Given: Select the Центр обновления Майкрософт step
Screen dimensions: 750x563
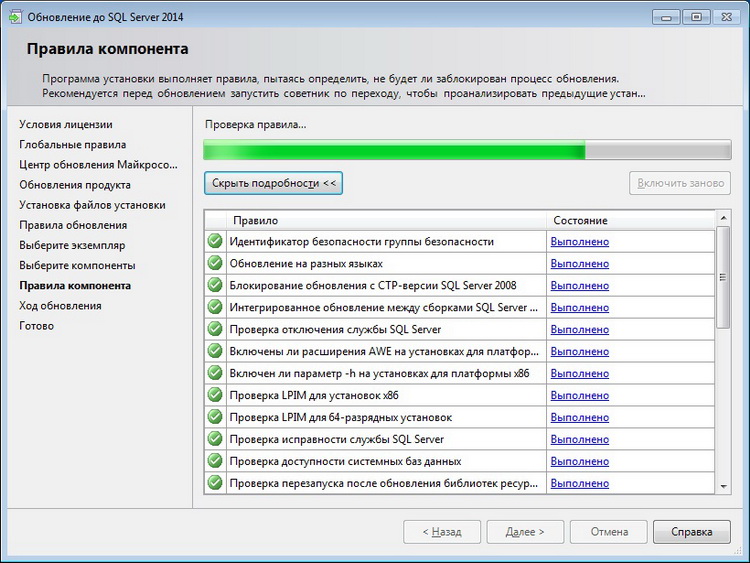Looking at the screenshot, I should 98,165.
